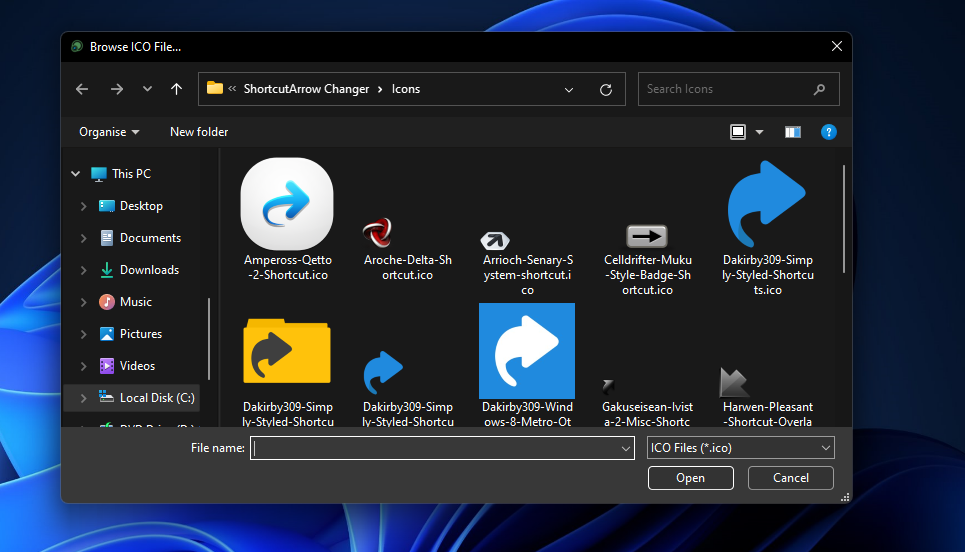Go up one folder level arrow
This screenshot has height=552, width=965.
click(177, 89)
